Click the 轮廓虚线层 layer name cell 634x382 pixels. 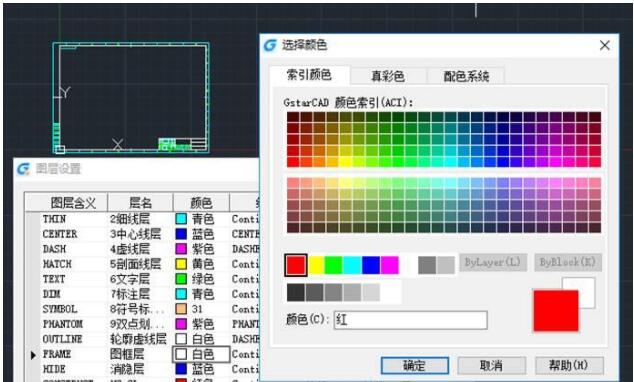138,339
